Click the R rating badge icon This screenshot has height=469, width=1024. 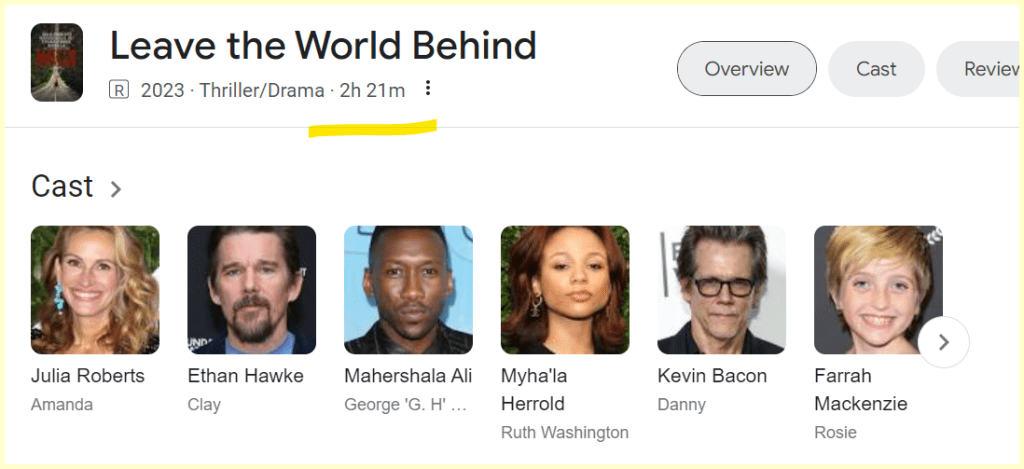point(119,91)
